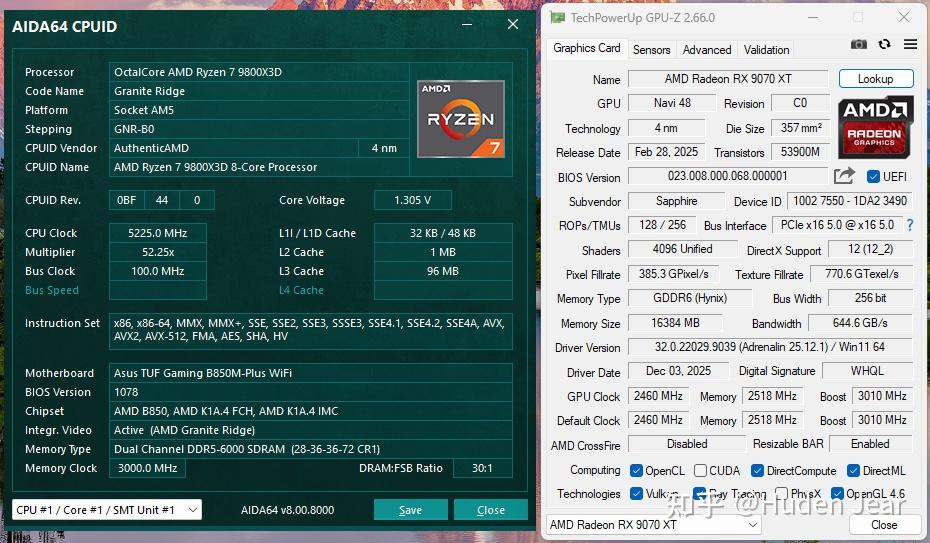The height and width of the screenshot is (543, 930).
Task: Minimize the AIDA64 CPUID window
Action: (467, 24)
